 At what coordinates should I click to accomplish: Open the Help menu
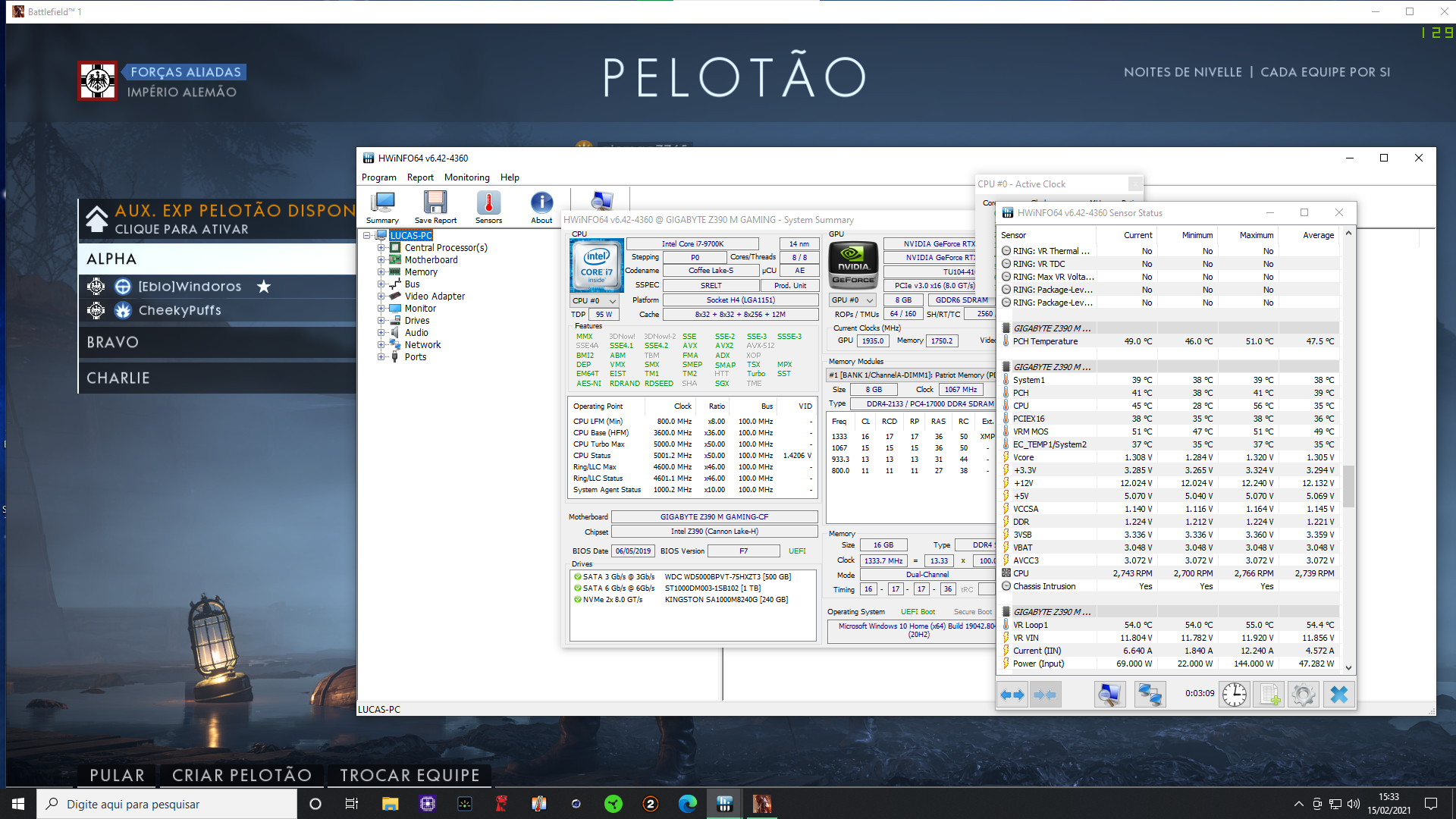pos(510,177)
